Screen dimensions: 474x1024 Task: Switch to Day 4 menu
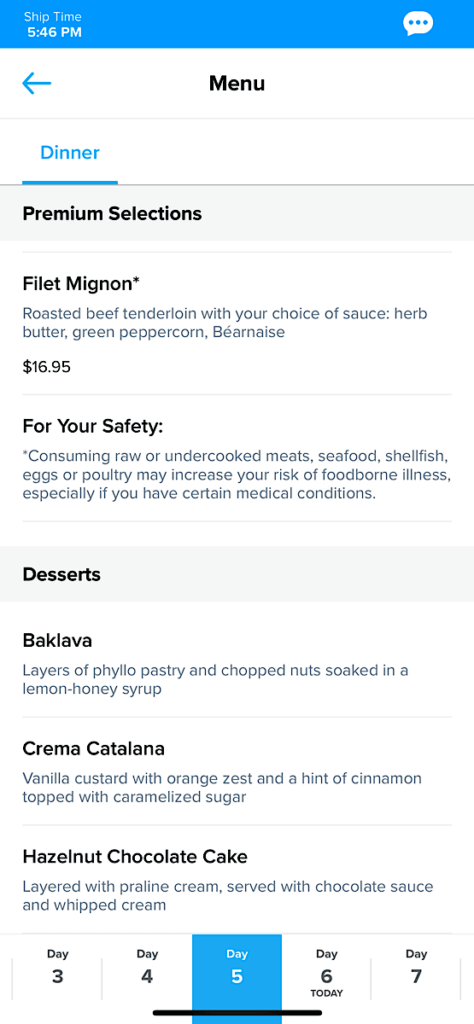point(148,968)
